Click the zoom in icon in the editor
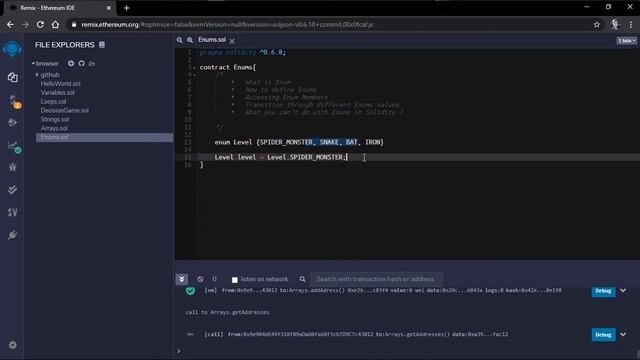 click(x=190, y=40)
